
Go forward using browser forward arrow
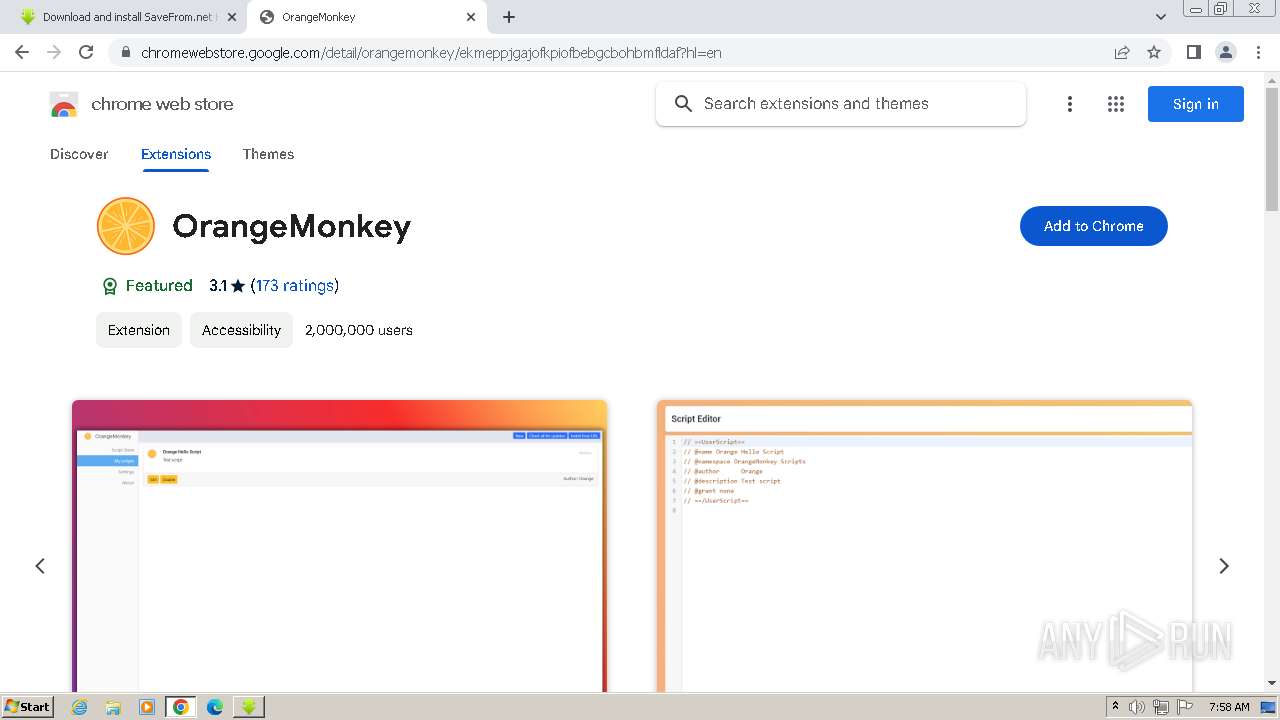54,52
